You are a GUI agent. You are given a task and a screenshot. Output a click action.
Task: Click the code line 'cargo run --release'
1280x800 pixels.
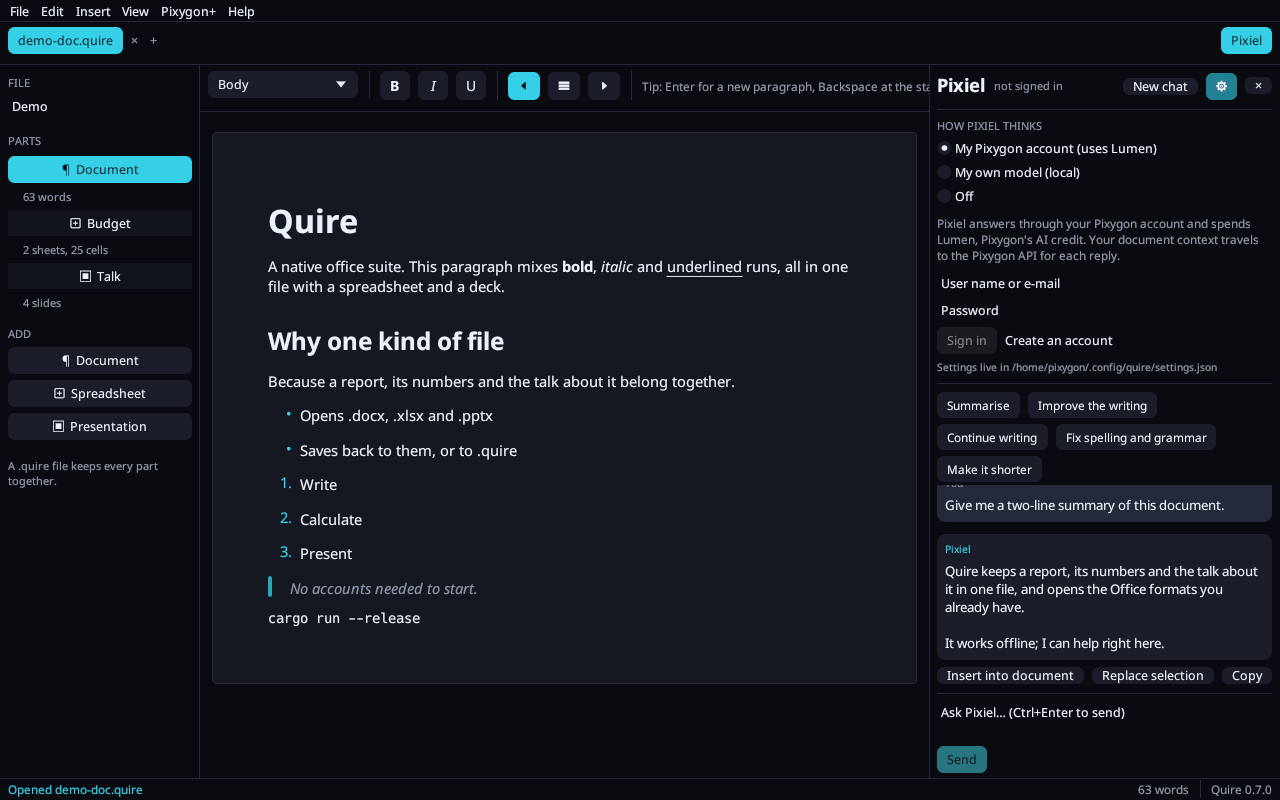(344, 618)
